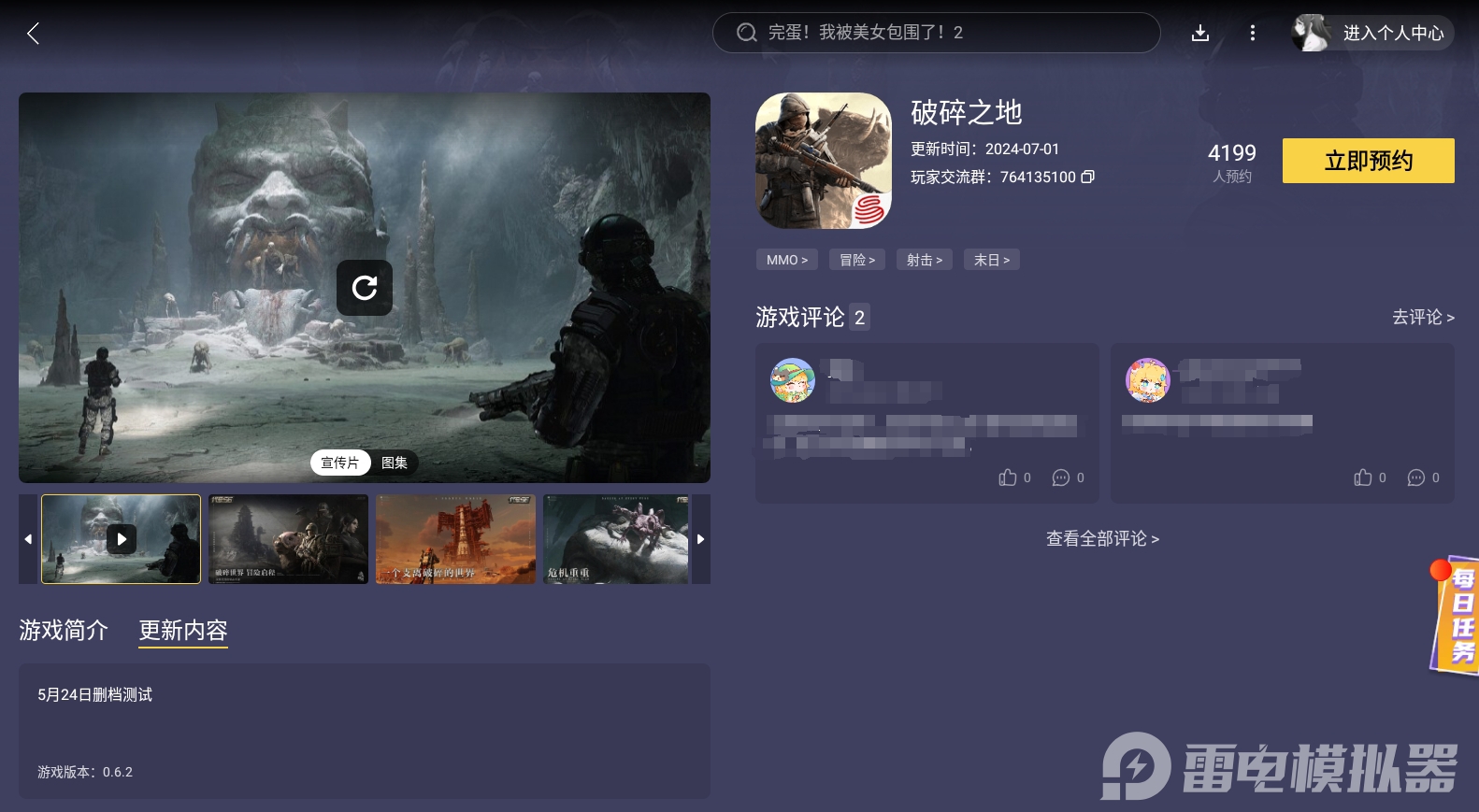Select the 危机重重 screenshot thumbnail
Image resolution: width=1479 pixels, height=812 pixels.
[616, 539]
